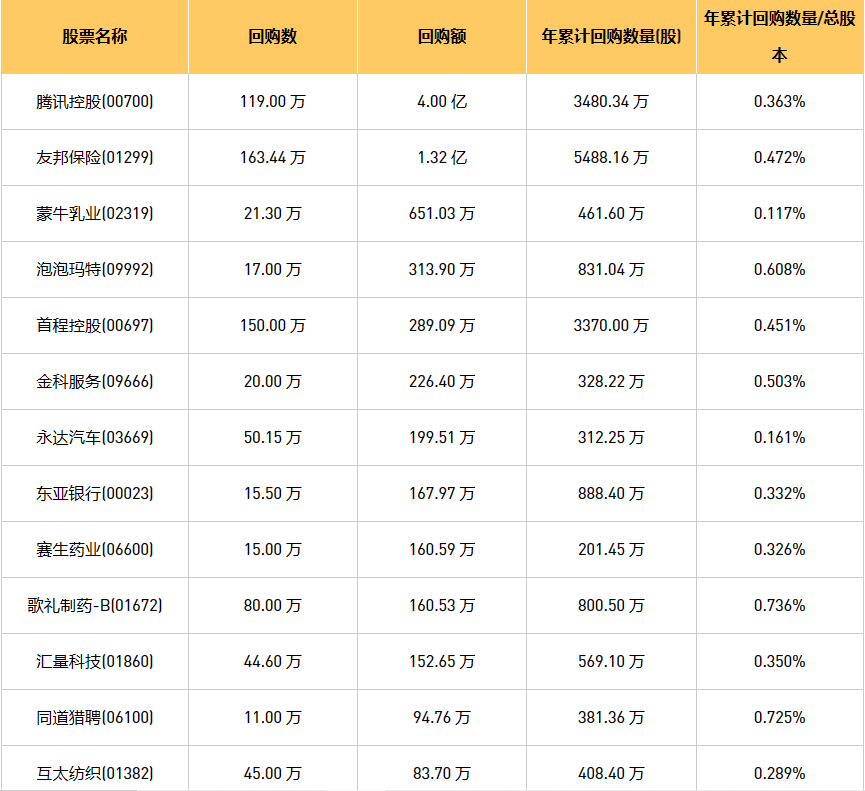Click the 44.60 万 buyback count cell
The height and width of the screenshot is (791, 865).
pos(273,662)
